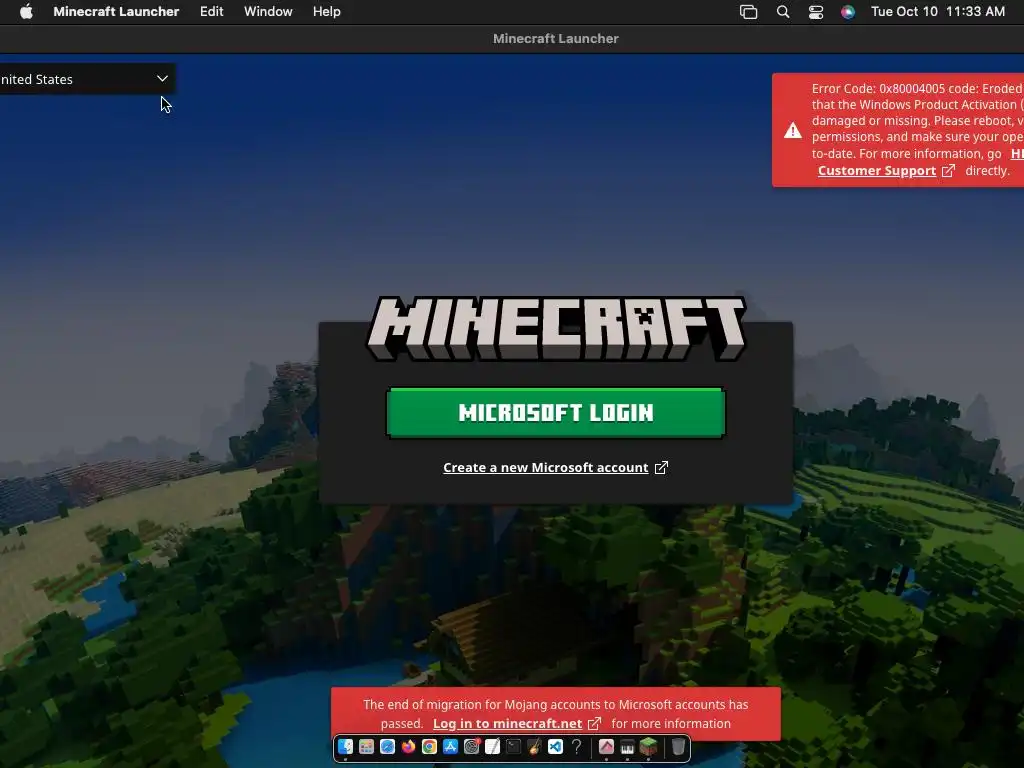Viewport: 1024px width, 768px height.
Task: Open the Trash from the Dock
Action: point(679,746)
